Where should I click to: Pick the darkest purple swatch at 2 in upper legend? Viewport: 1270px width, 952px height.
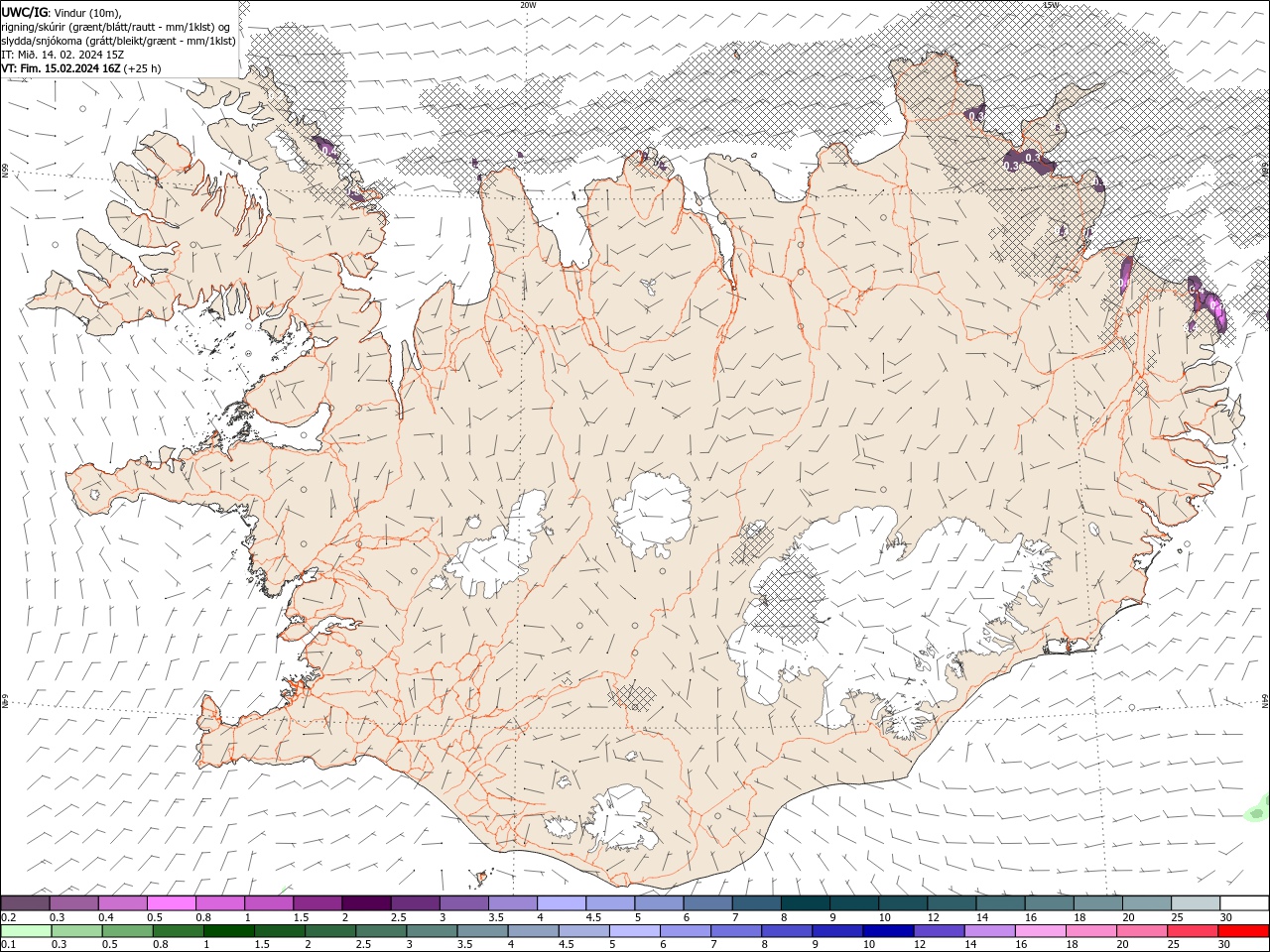click(x=366, y=902)
